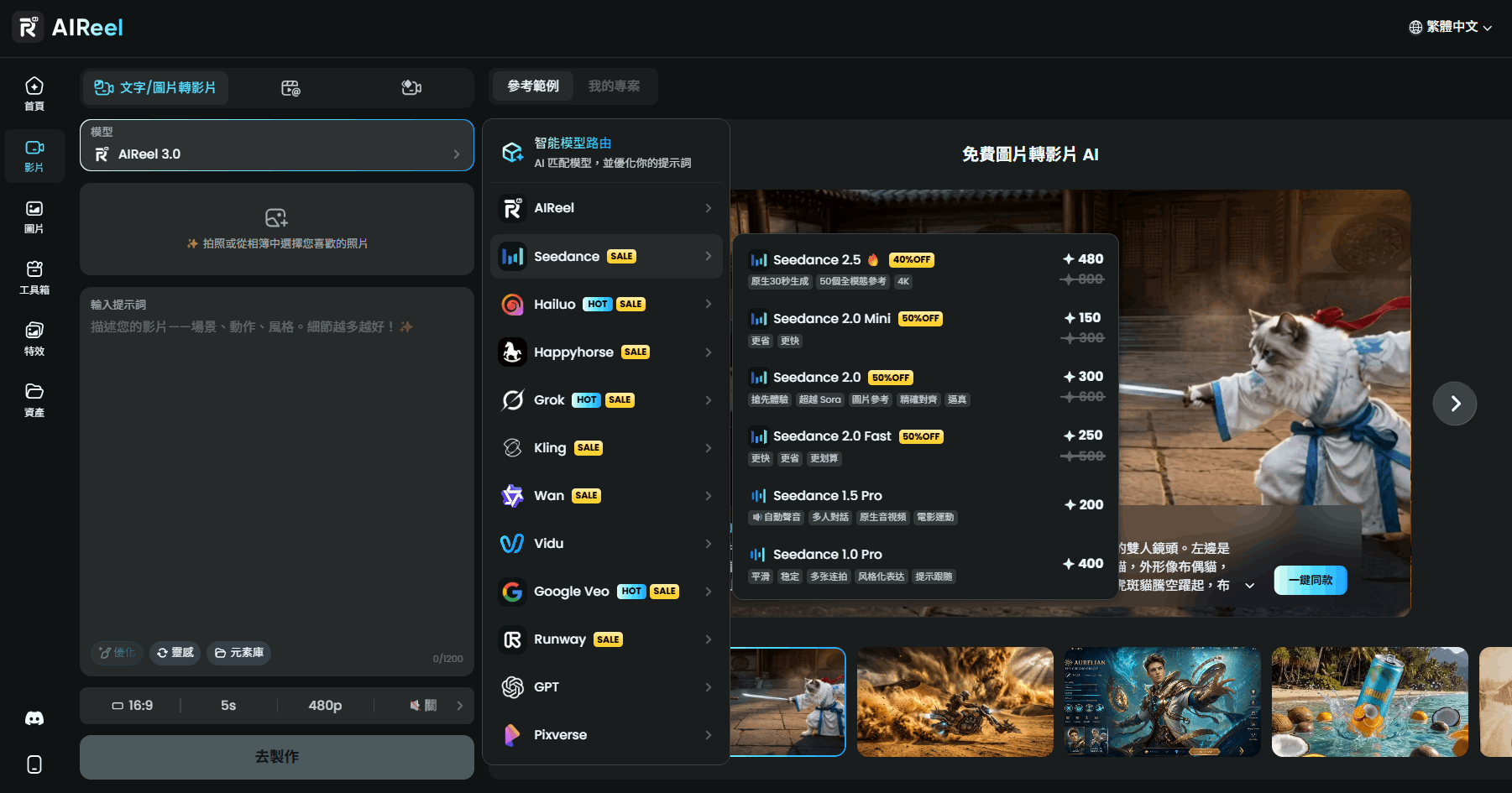This screenshot has width=1512, height=793.
Task: Select the beach can splash thumbnail
Action: click(1370, 702)
